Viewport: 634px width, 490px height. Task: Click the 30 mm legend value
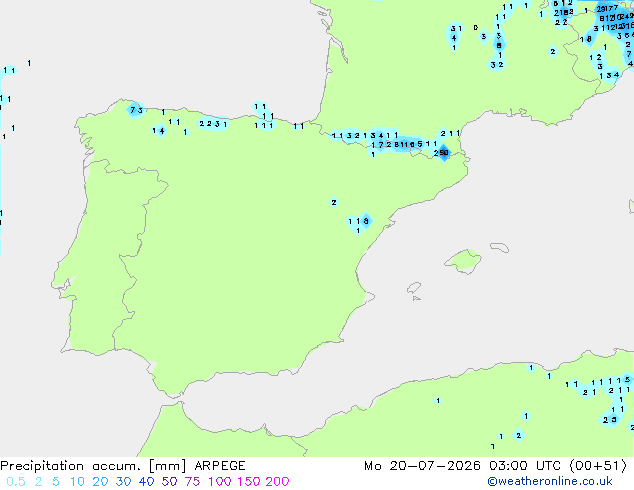123,482
